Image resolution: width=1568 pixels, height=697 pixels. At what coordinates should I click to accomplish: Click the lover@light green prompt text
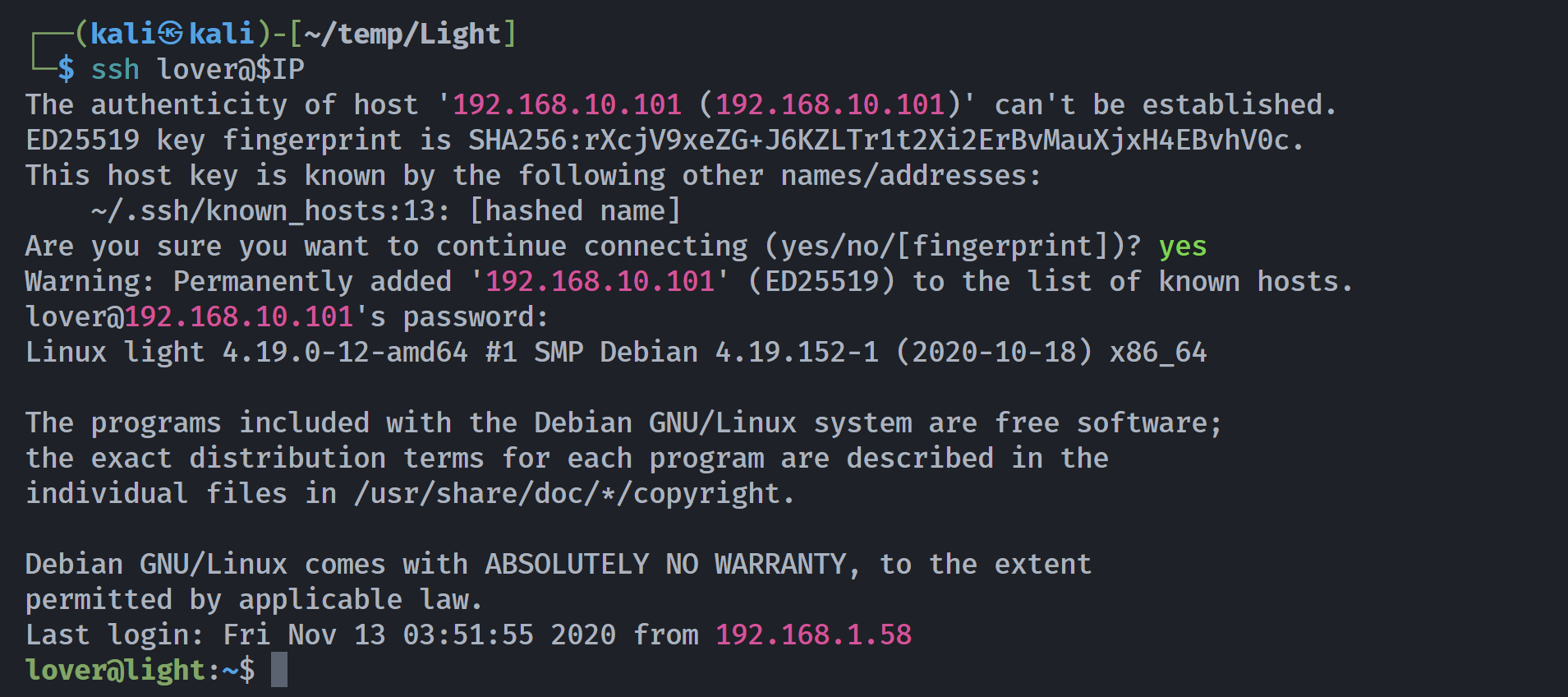115,670
